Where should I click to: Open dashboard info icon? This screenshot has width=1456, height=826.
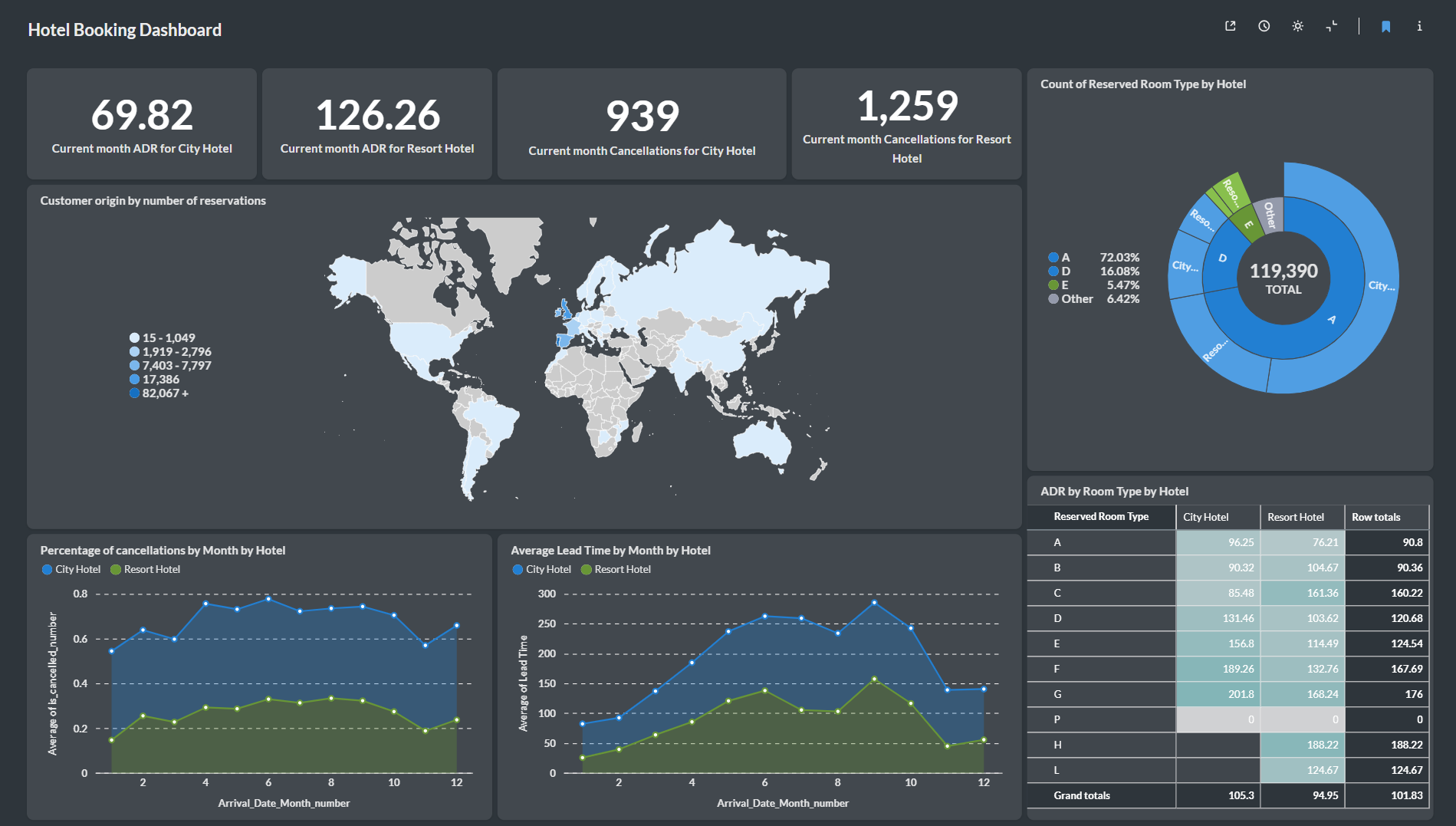pos(1419,26)
